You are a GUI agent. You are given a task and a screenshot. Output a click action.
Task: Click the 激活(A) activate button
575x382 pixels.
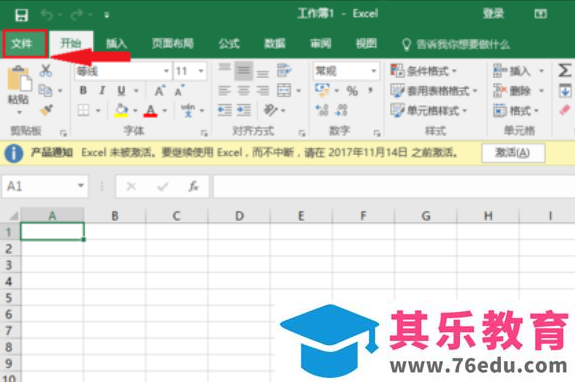point(513,153)
